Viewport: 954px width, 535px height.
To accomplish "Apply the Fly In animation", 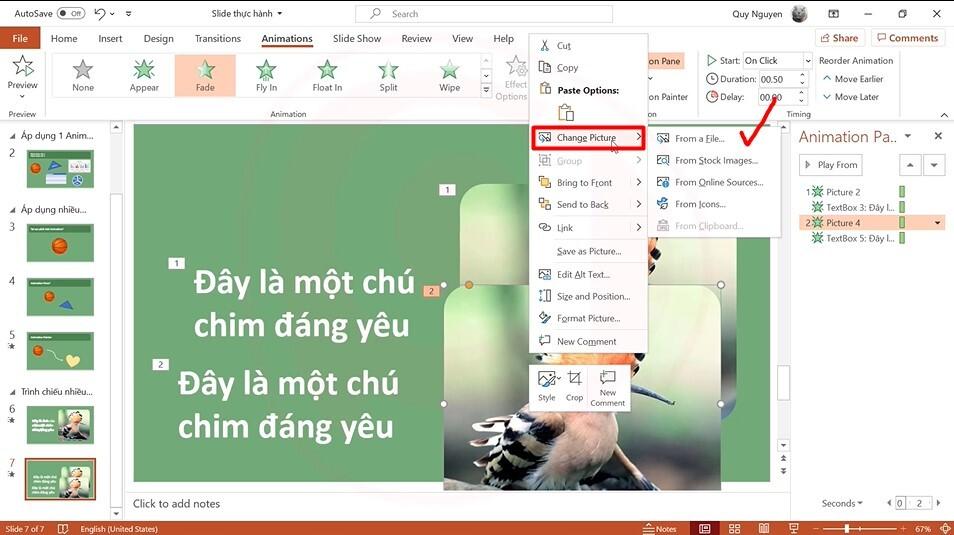I will coord(266,75).
